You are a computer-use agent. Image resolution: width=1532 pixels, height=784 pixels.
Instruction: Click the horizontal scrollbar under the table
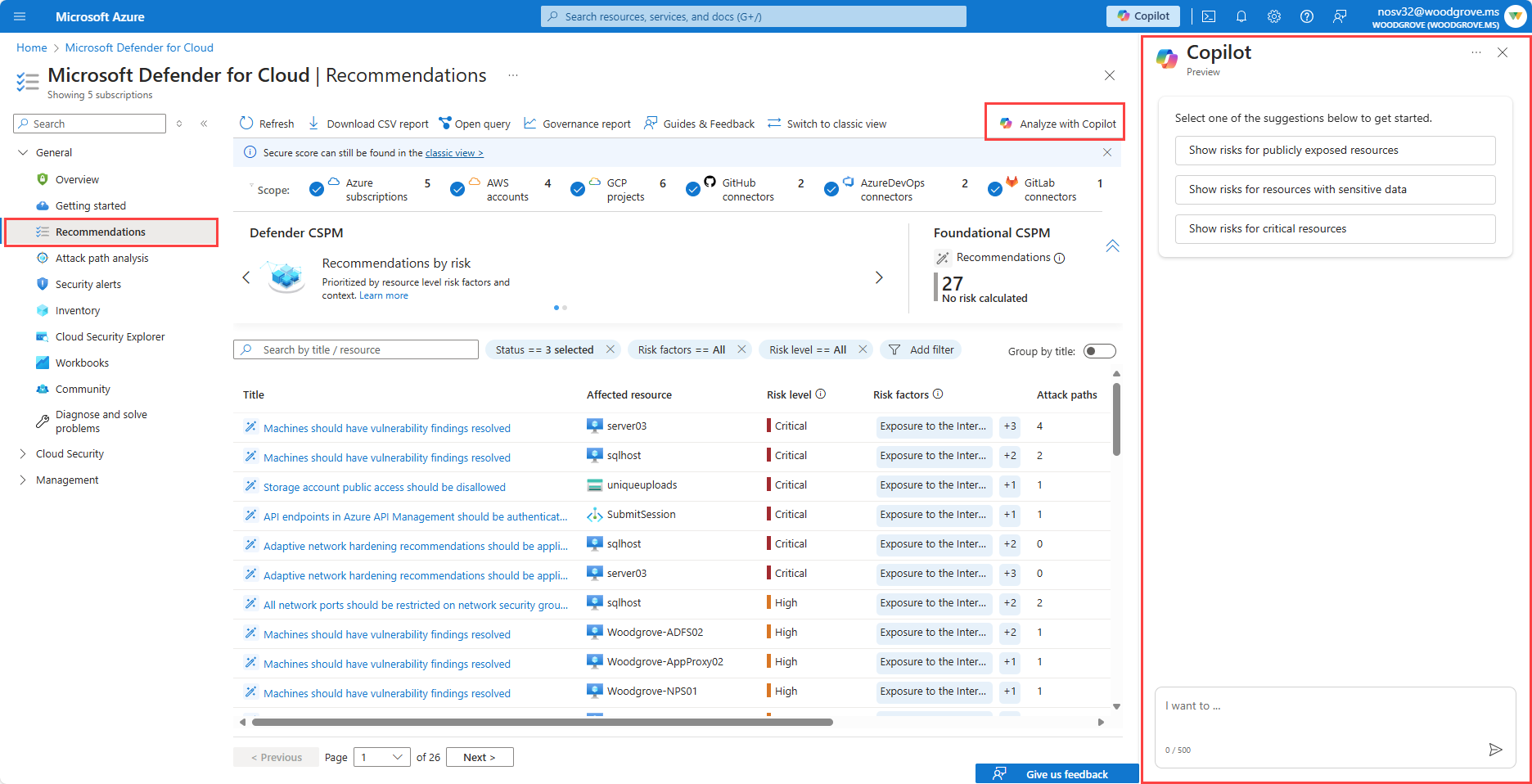(x=543, y=722)
